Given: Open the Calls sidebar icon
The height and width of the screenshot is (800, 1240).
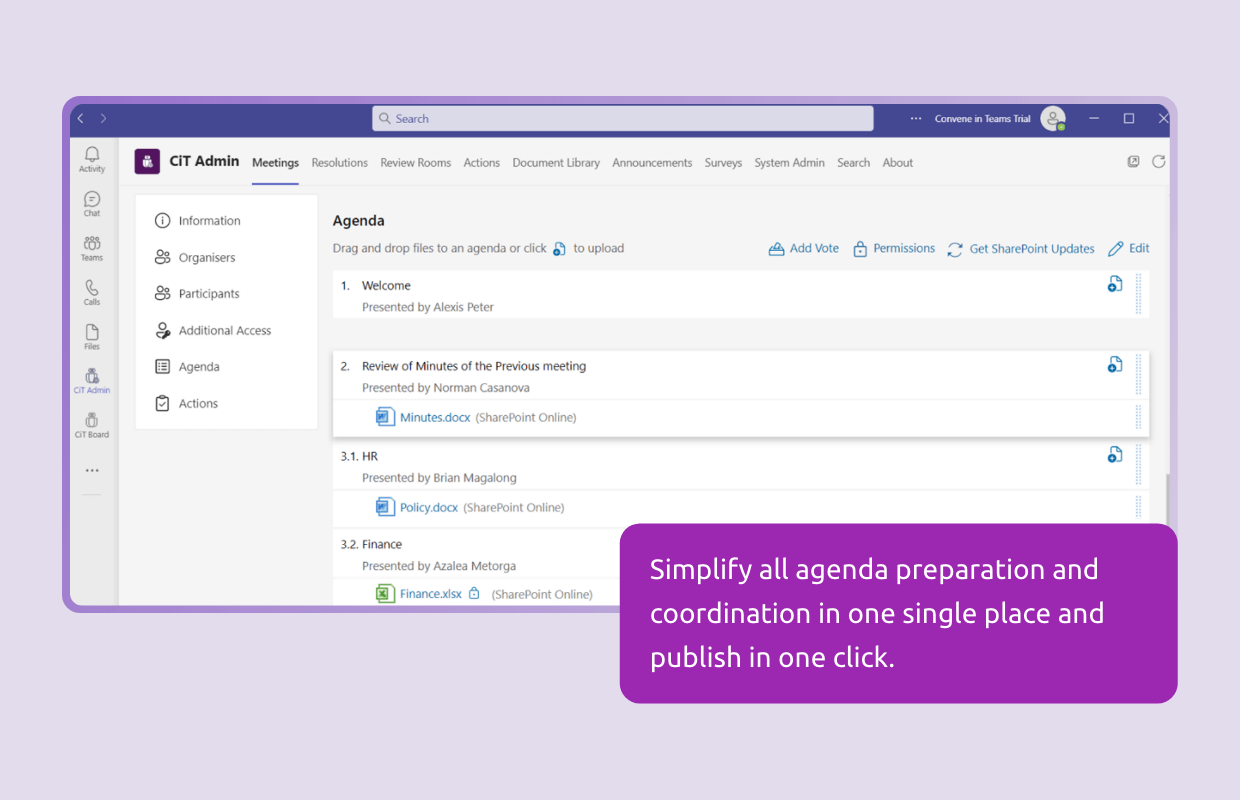Looking at the screenshot, I should [92, 292].
